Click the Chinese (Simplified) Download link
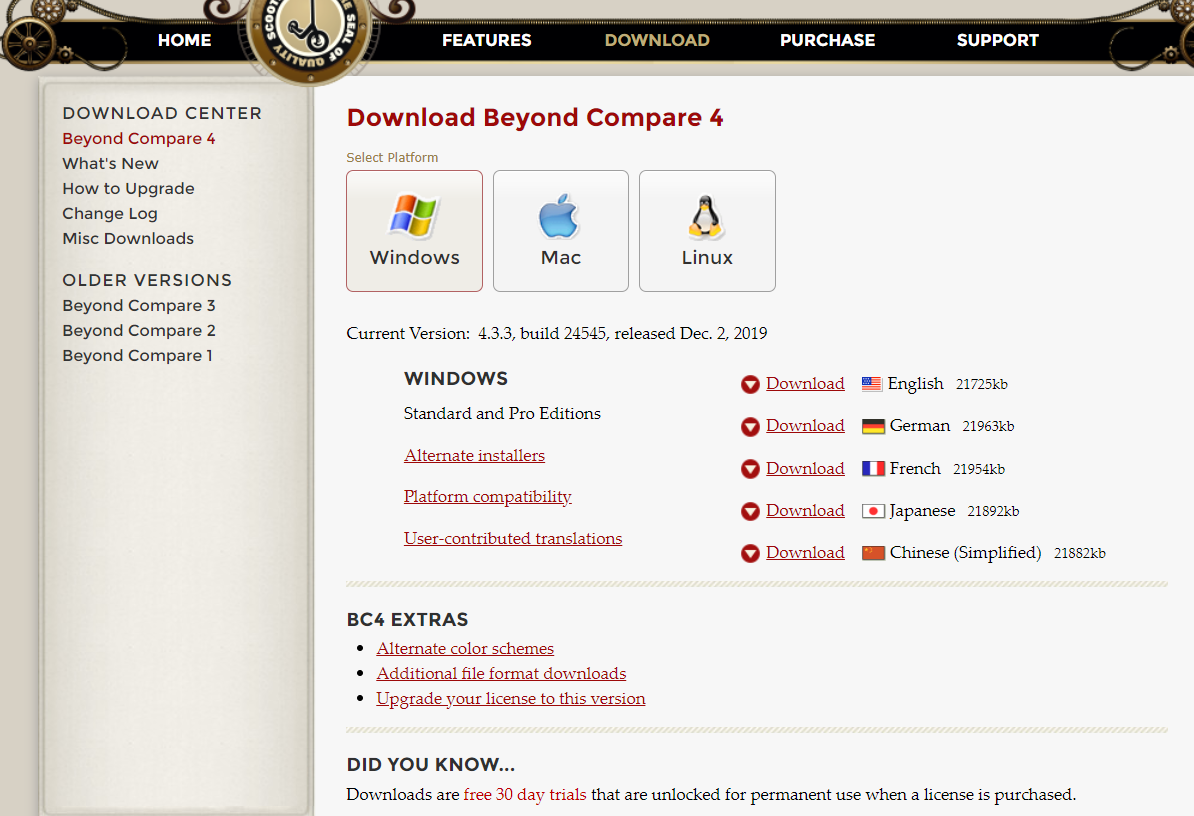1194x816 pixels. [x=805, y=553]
